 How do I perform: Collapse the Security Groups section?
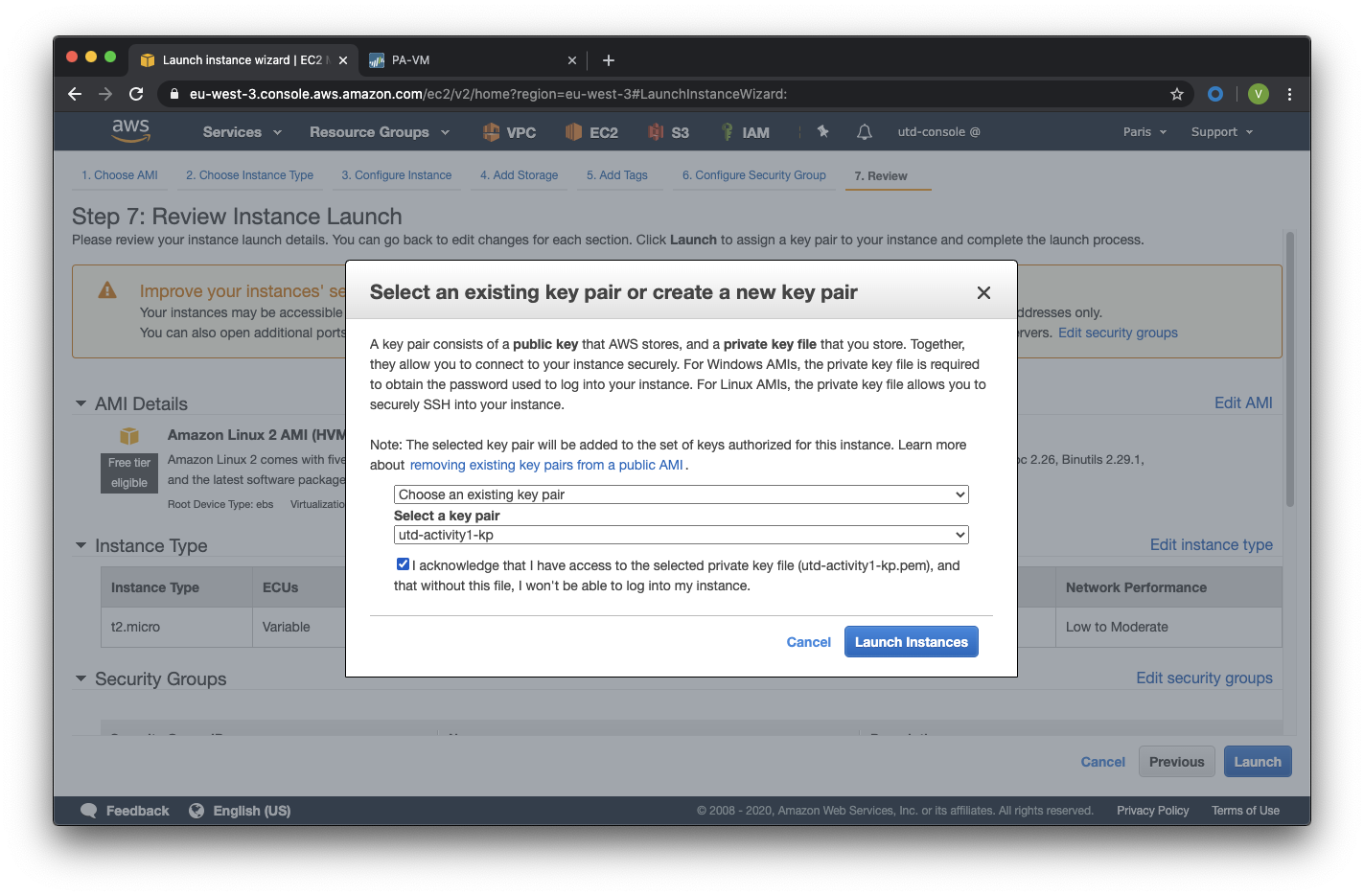tap(81, 679)
